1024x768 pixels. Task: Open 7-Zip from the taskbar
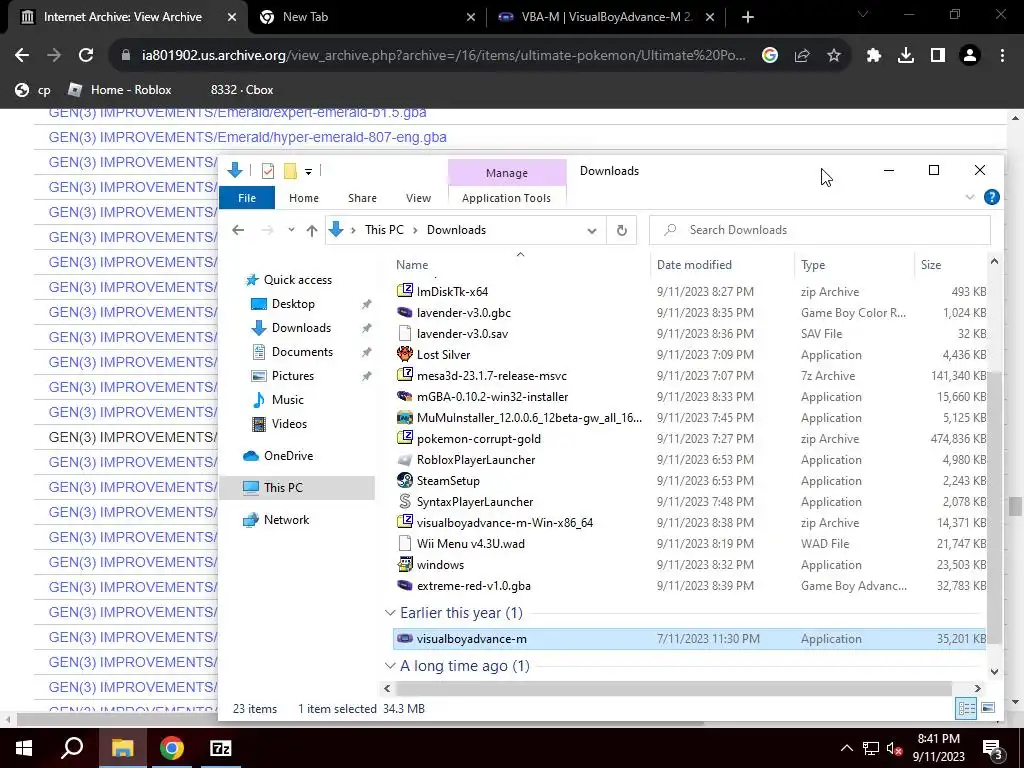(x=221, y=748)
